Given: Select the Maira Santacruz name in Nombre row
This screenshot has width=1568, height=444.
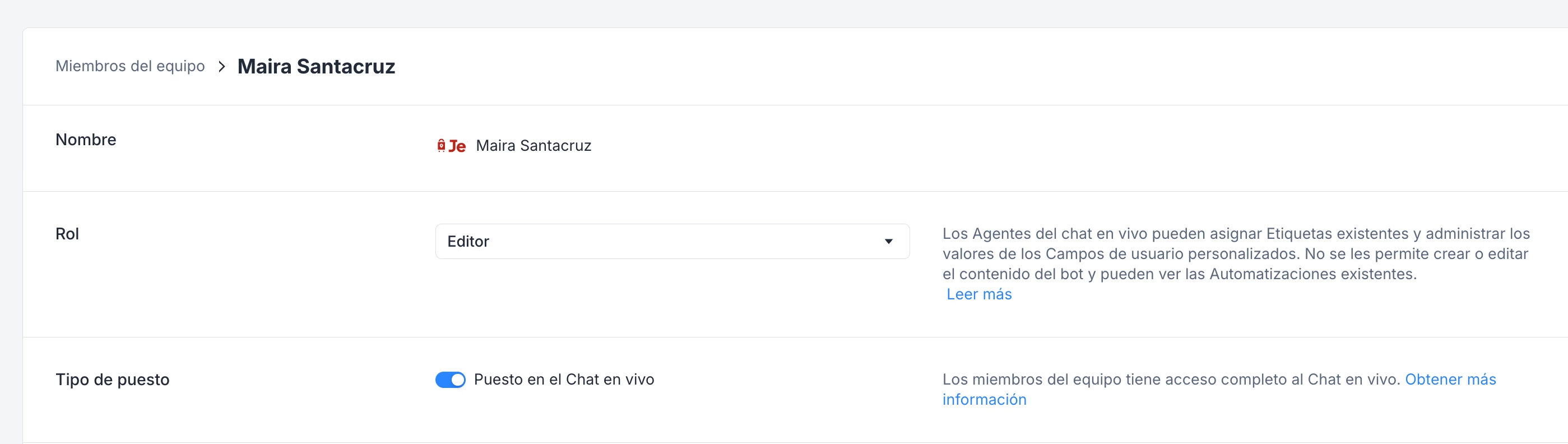Looking at the screenshot, I should [x=533, y=146].
